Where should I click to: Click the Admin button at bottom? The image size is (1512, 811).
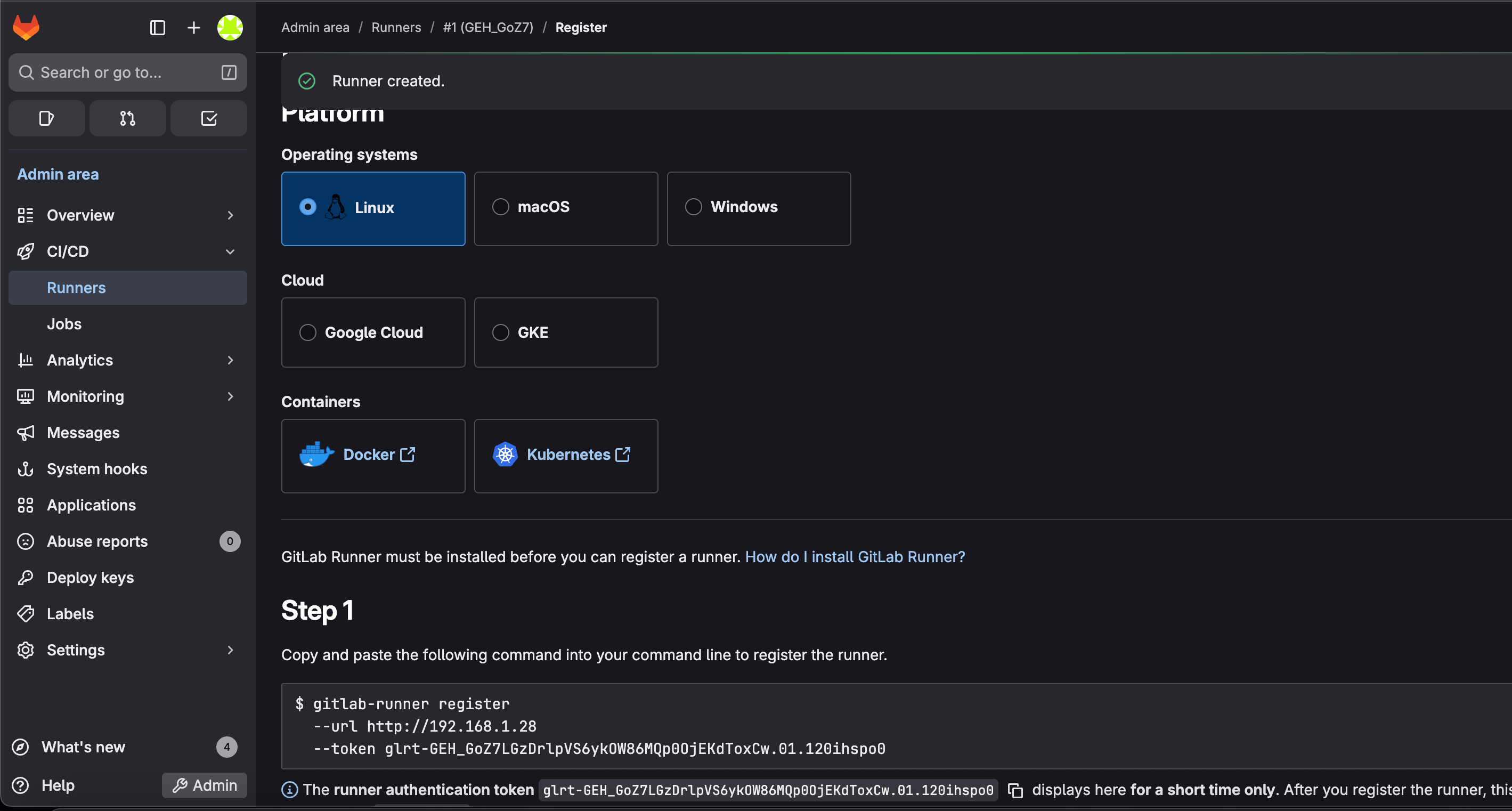(x=204, y=785)
